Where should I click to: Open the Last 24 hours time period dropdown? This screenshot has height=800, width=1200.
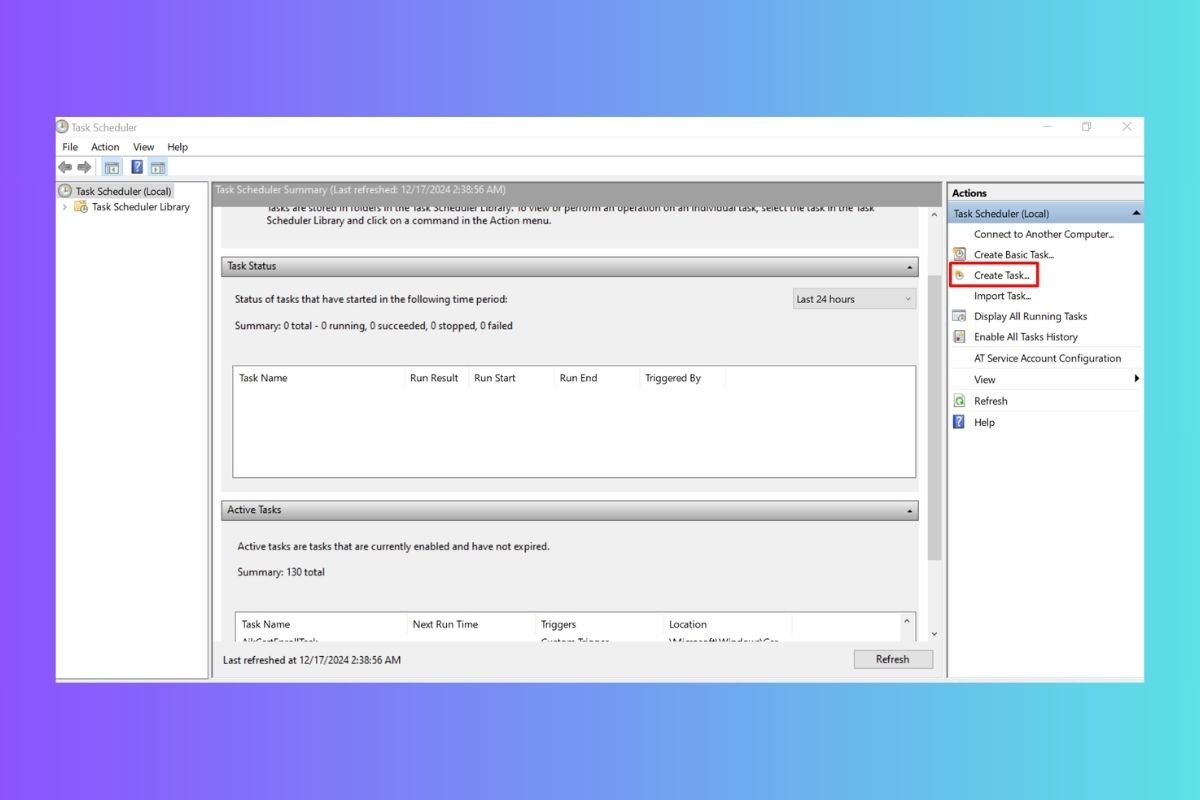tap(853, 299)
